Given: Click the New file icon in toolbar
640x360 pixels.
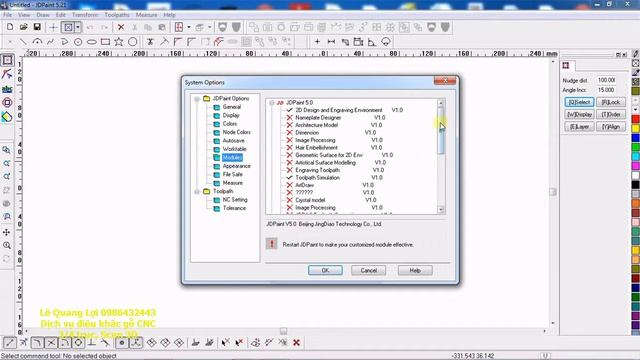Looking at the screenshot, I should click(10, 27).
